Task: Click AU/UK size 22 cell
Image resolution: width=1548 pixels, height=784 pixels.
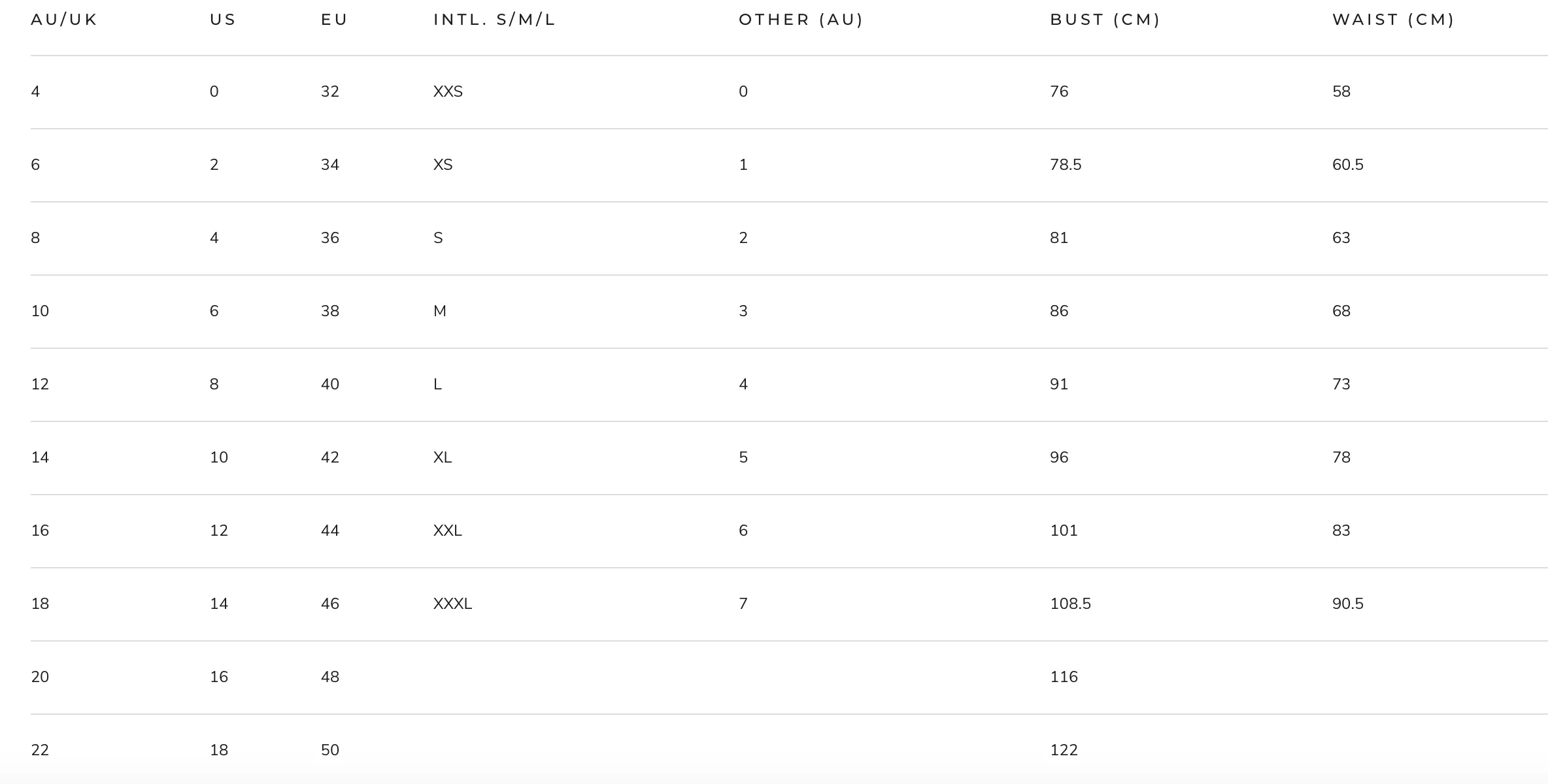Action: point(40,750)
